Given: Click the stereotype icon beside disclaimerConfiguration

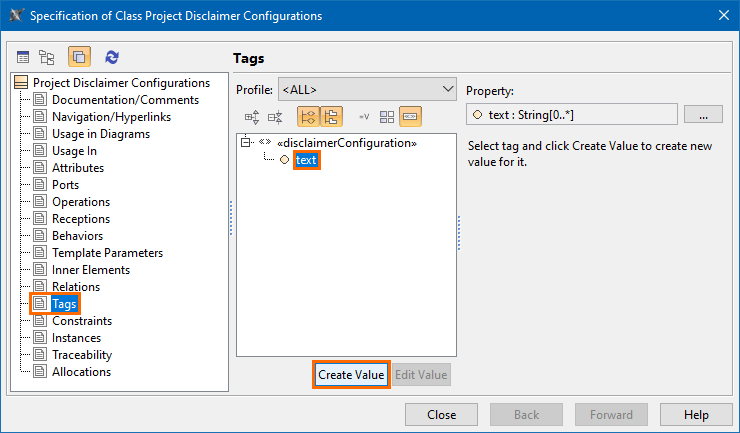Looking at the screenshot, I should [x=265, y=143].
